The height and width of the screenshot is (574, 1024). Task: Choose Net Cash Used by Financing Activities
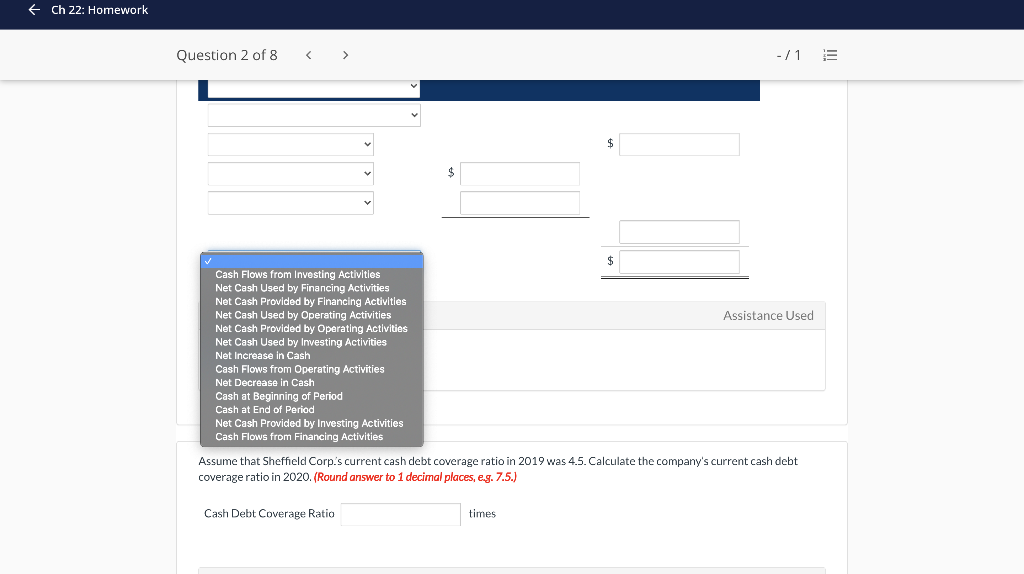pos(302,288)
